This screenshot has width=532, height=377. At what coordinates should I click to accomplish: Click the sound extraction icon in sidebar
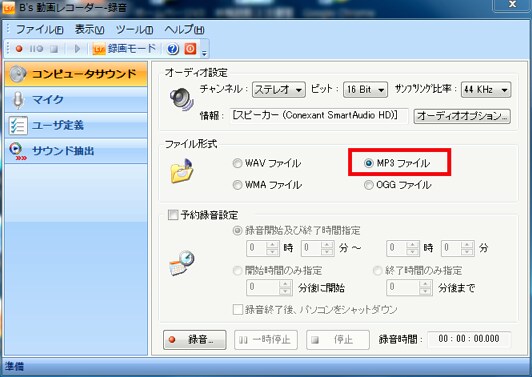click(17, 152)
